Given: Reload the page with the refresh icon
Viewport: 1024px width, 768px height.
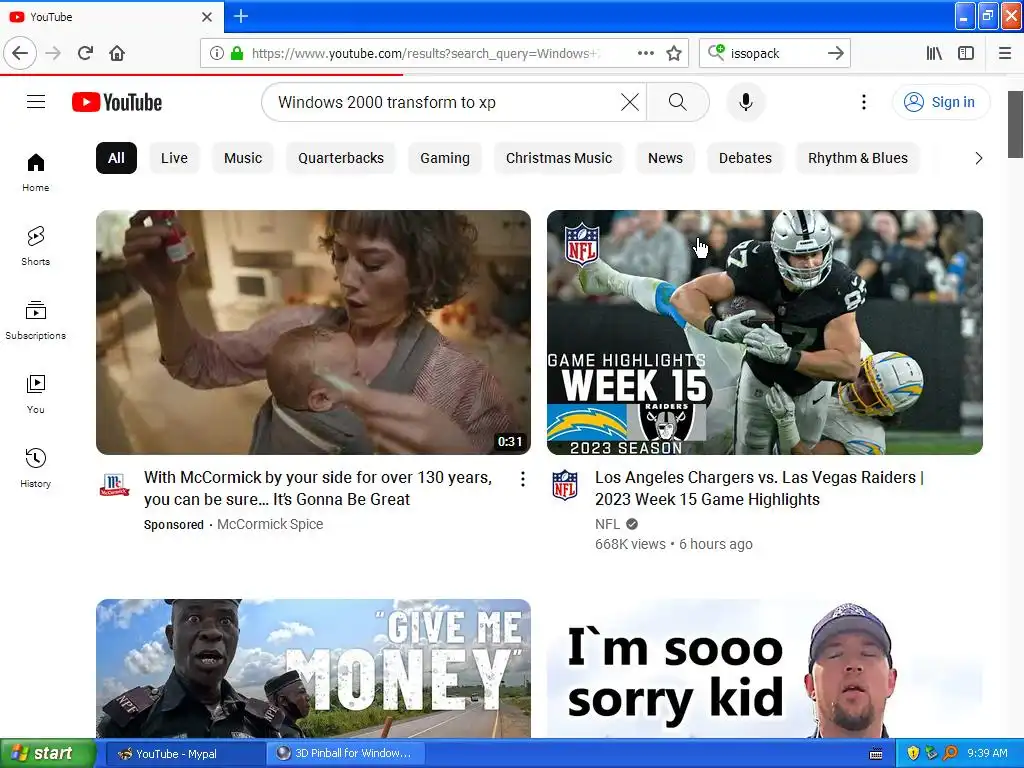Looking at the screenshot, I should click(x=86, y=53).
